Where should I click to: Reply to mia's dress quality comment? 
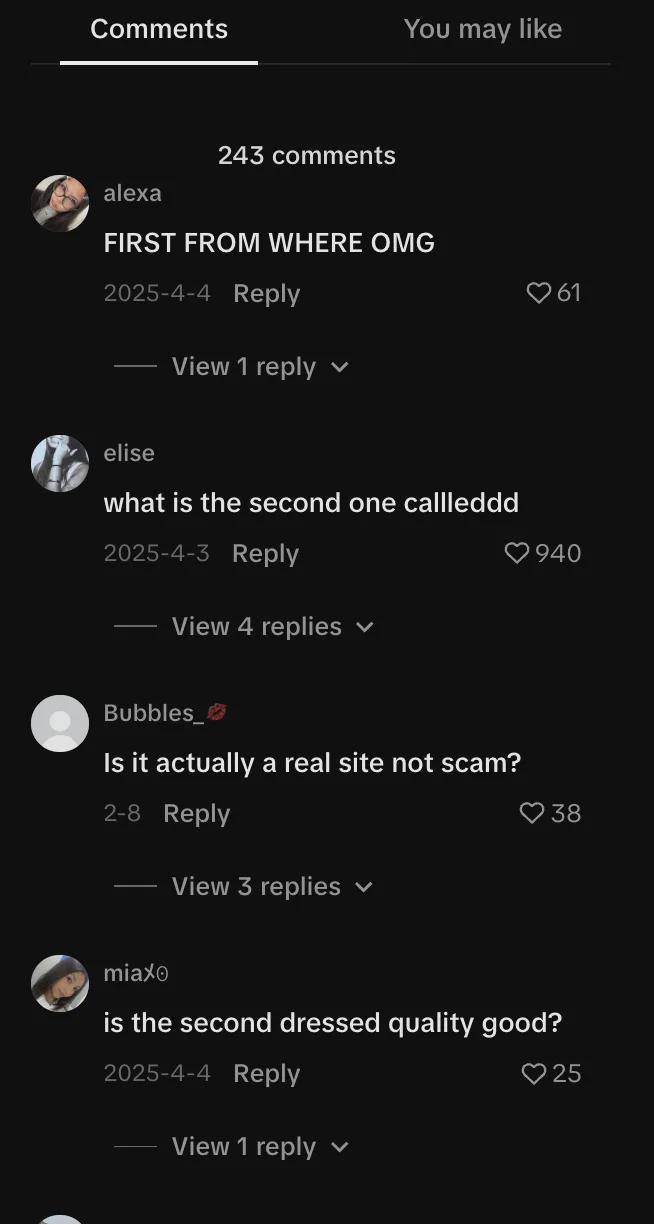point(267,1074)
